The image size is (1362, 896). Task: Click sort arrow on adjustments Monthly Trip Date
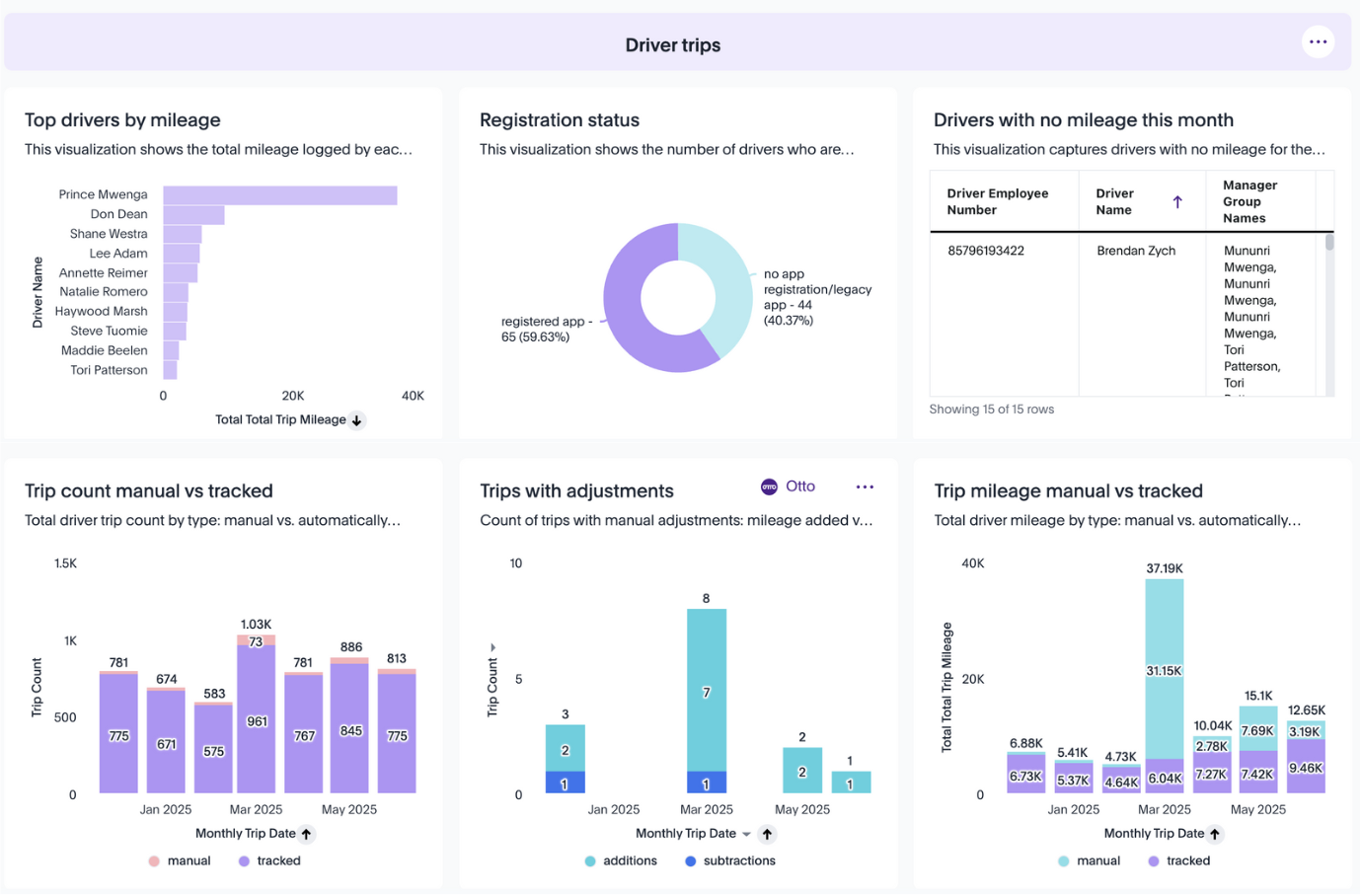coord(768,834)
